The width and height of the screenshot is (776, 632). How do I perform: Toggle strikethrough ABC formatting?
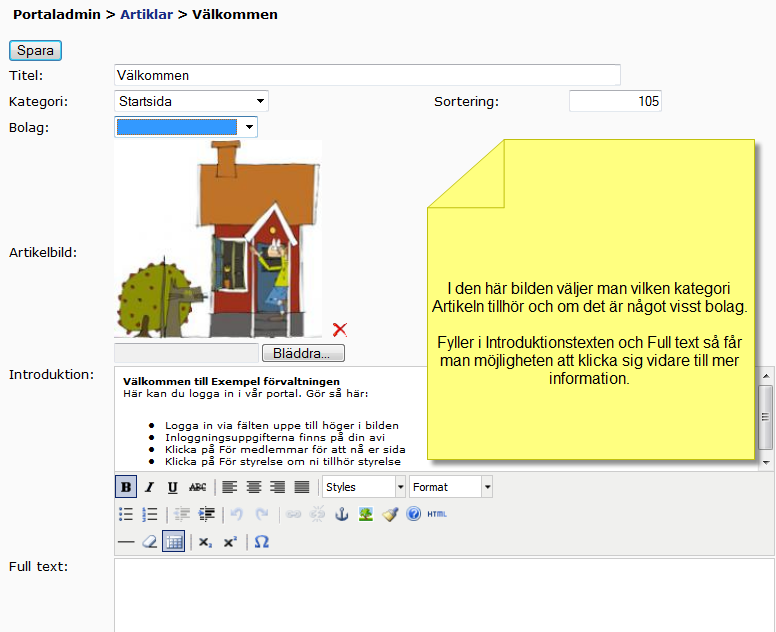pyautogui.click(x=197, y=487)
